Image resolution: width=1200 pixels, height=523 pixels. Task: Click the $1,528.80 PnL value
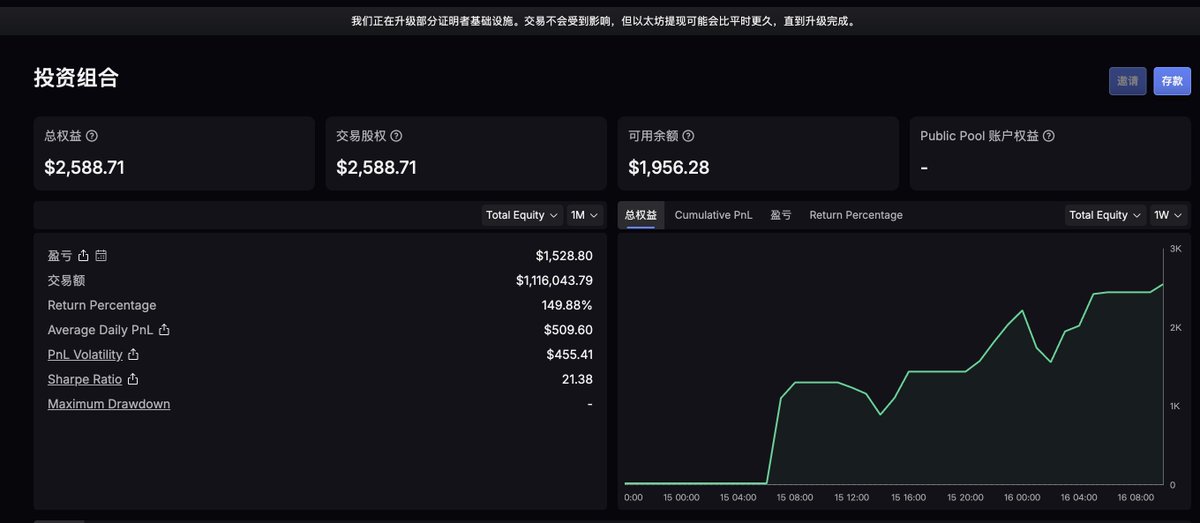pos(564,256)
